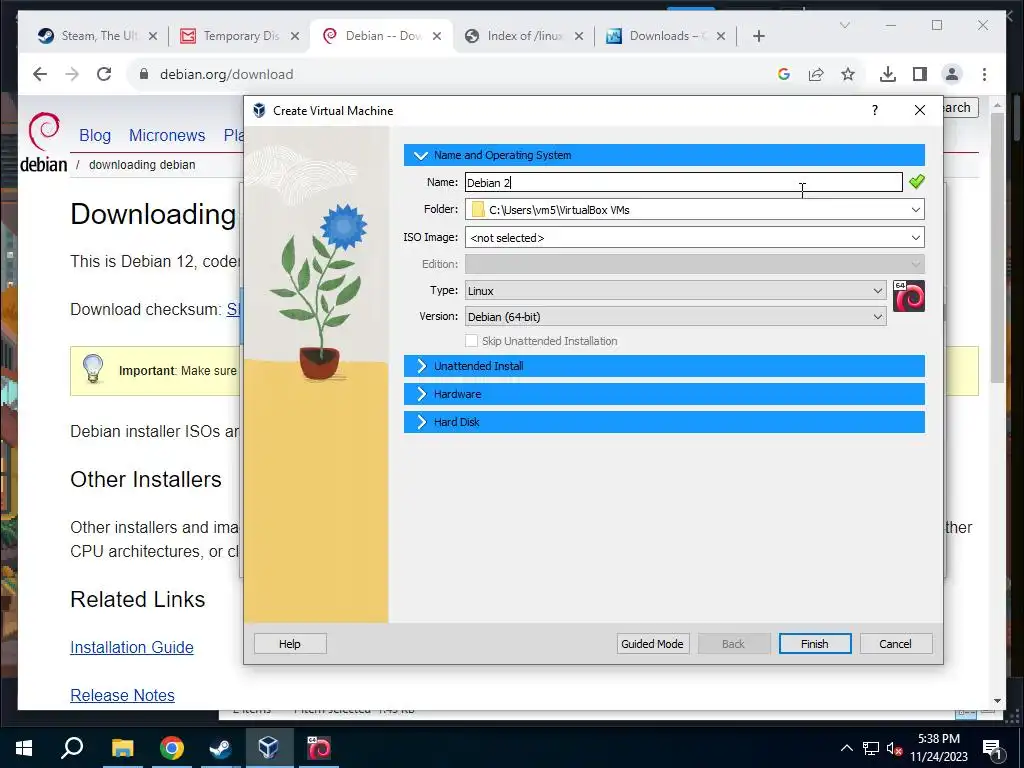
Task: Open the ISO Image dropdown
Action: coord(916,238)
